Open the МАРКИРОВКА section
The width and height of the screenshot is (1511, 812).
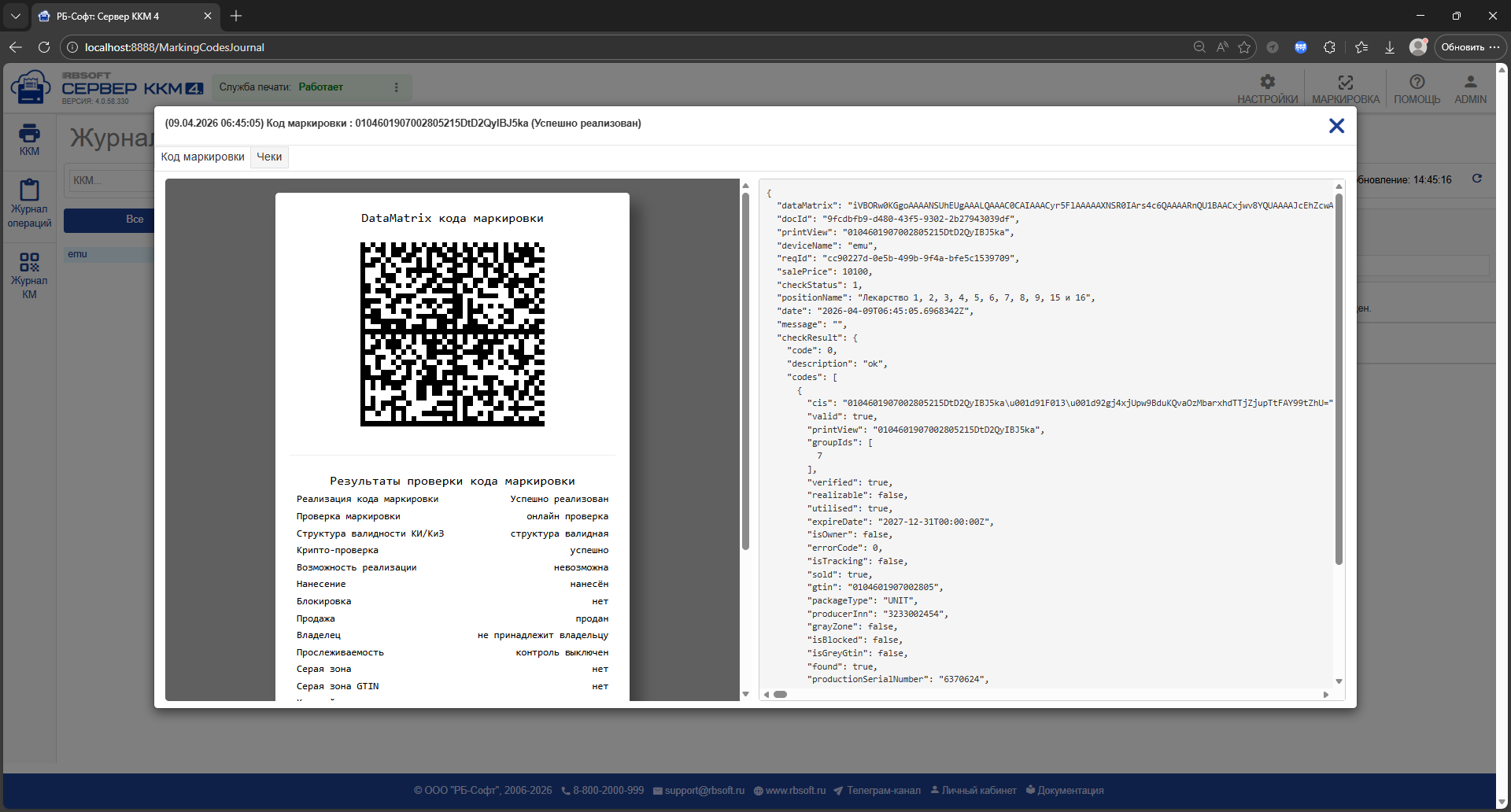click(1346, 89)
